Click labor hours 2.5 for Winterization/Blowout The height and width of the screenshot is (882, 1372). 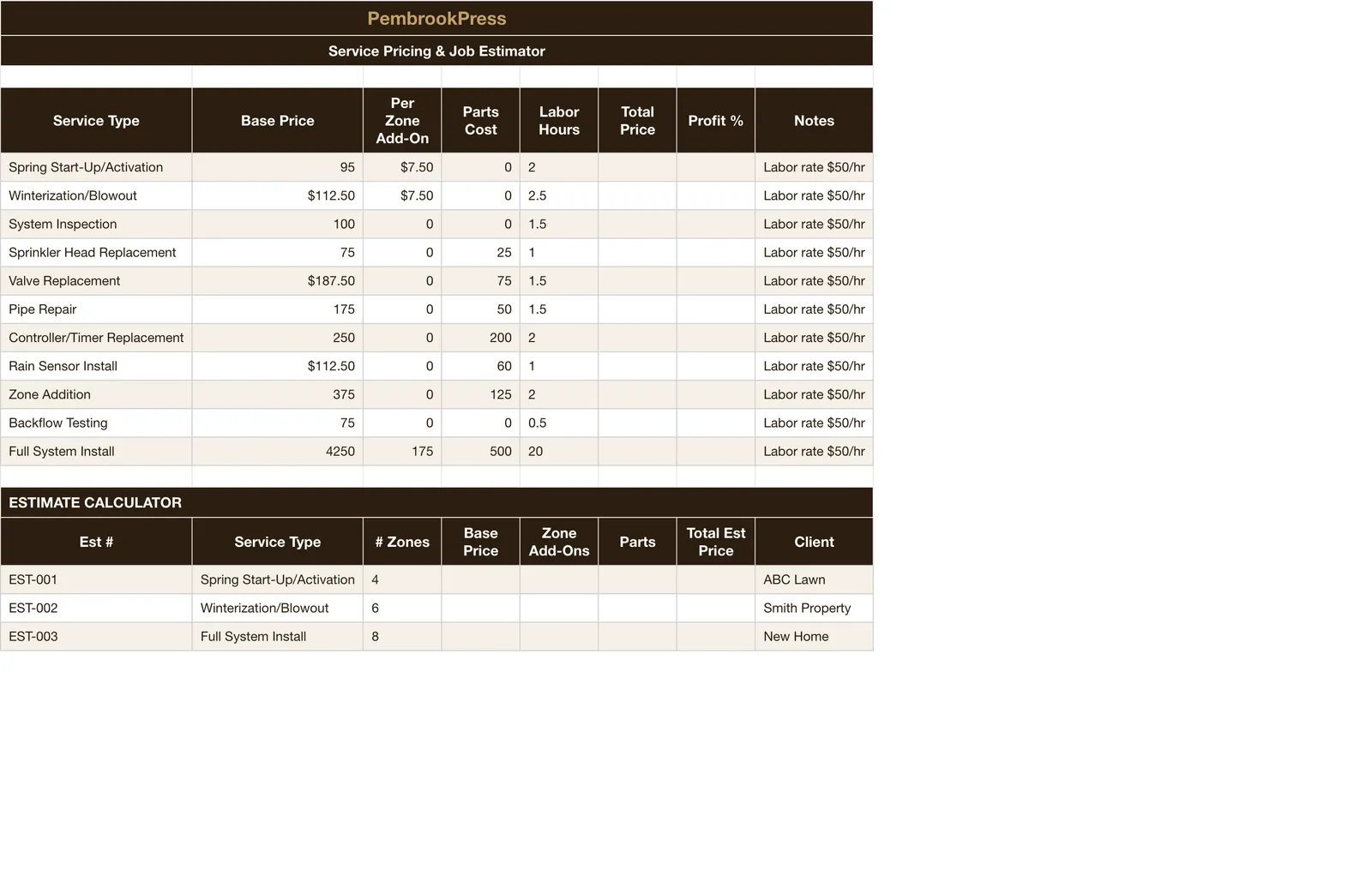(x=559, y=195)
